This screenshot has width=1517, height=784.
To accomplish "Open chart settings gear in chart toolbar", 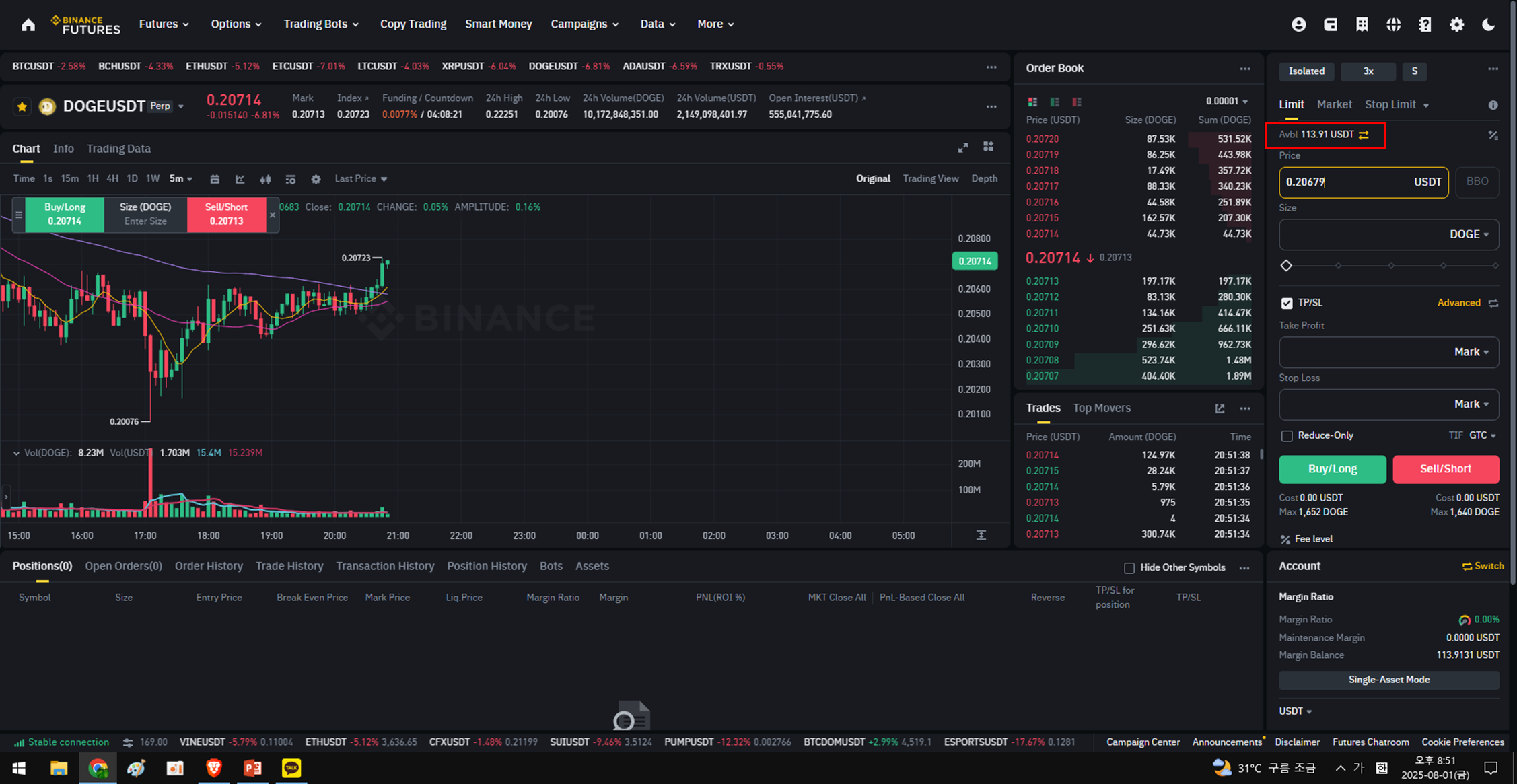I will (x=316, y=179).
